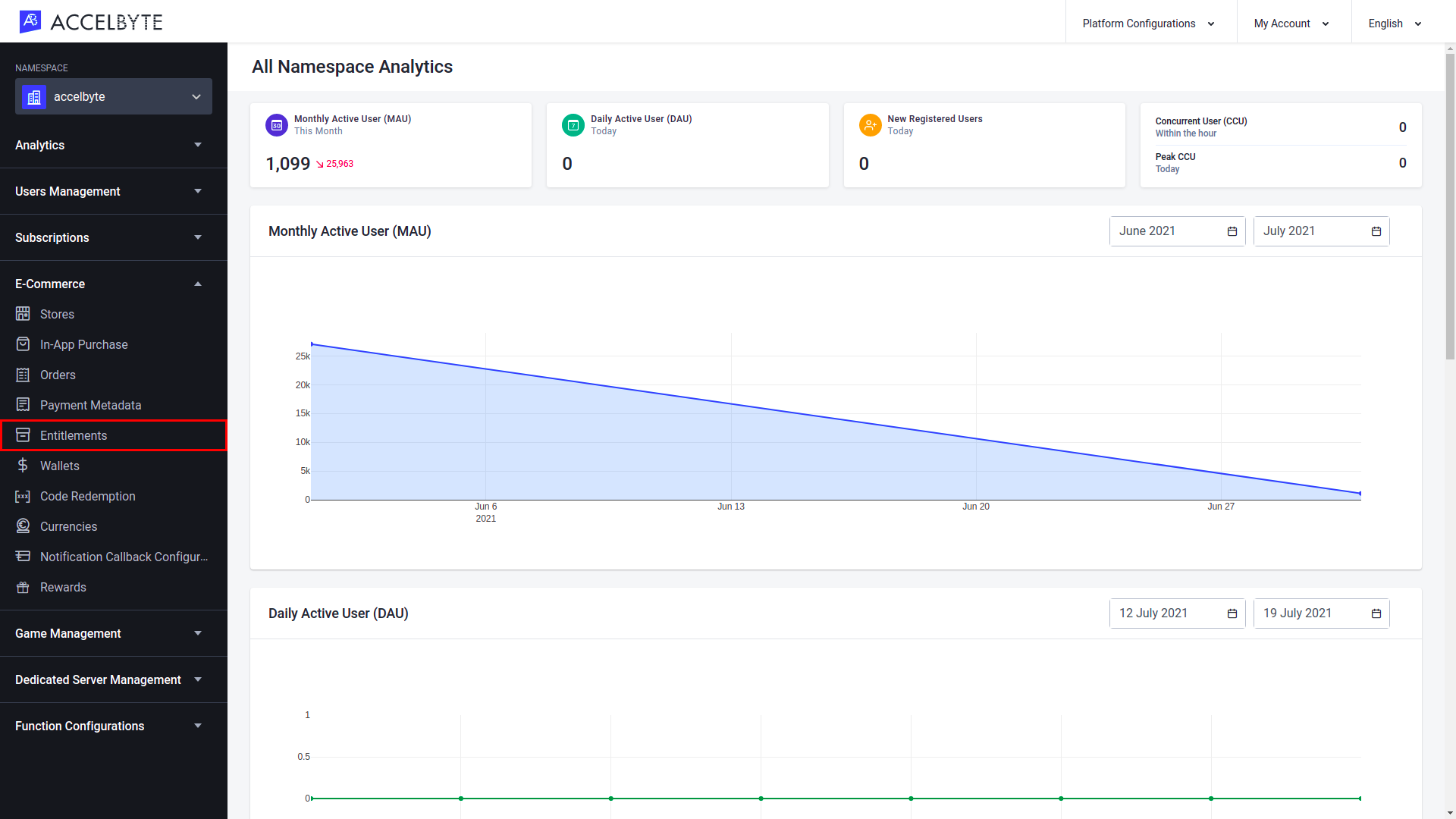Click the Stores sidebar icon
The height and width of the screenshot is (819, 1456).
click(23, 314)
